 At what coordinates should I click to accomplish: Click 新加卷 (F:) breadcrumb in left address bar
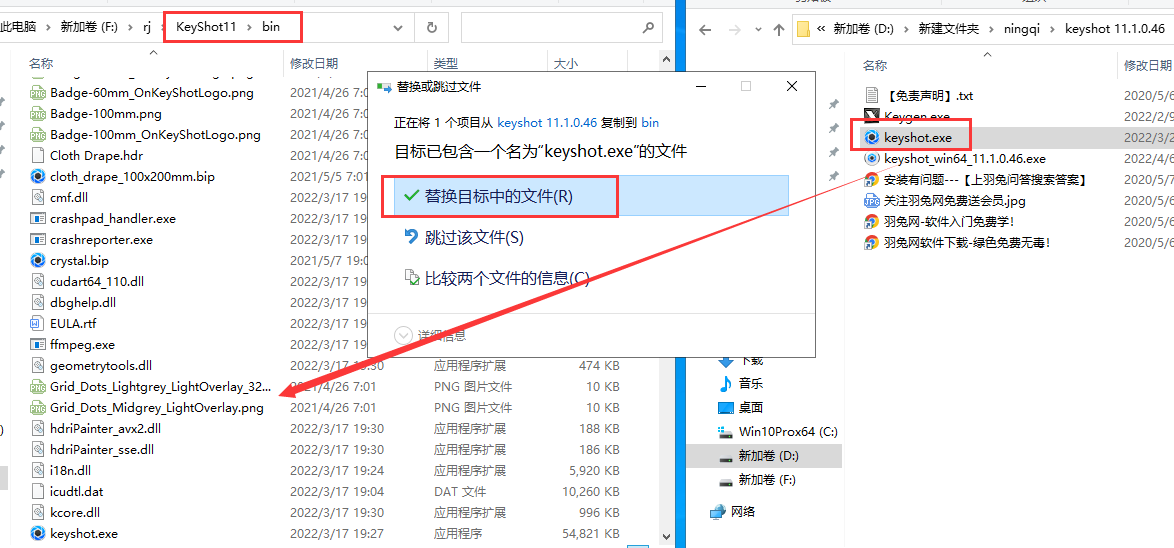coord(91,28)
